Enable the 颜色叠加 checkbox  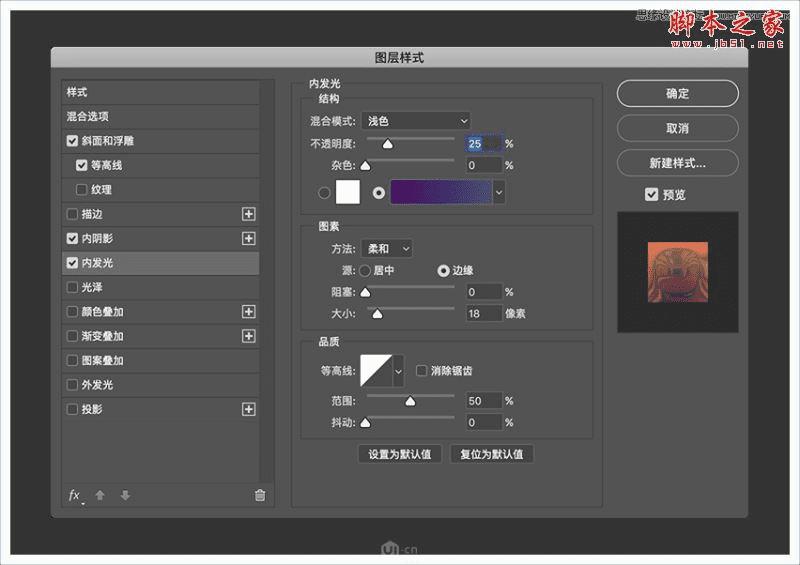(x=72, y=312)
